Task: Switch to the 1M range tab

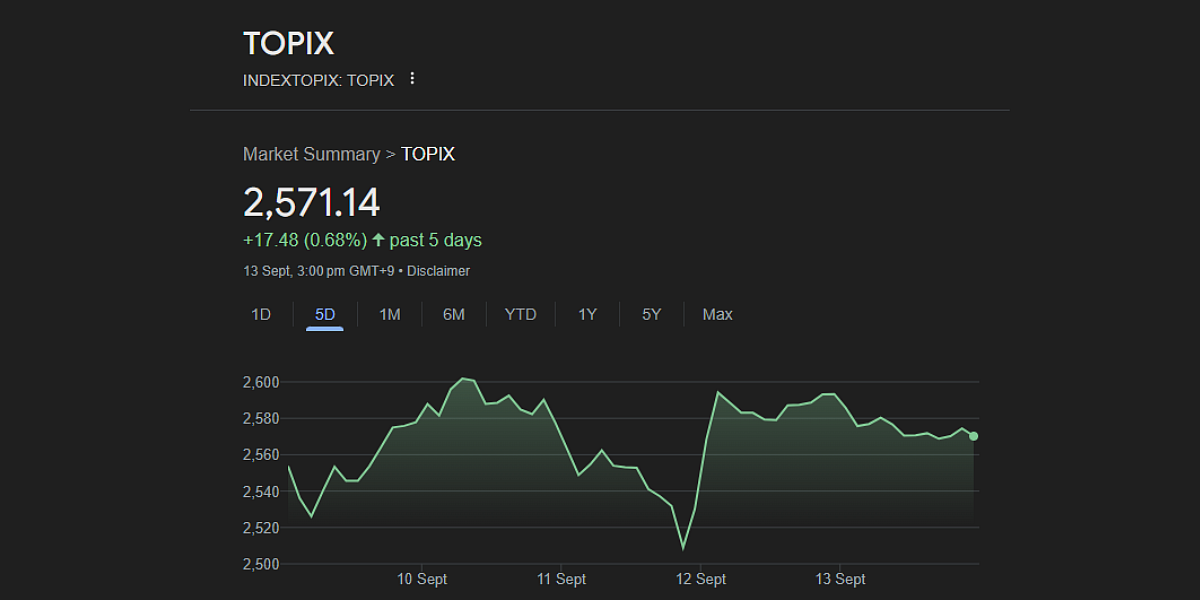Action: tap(390, 314)
